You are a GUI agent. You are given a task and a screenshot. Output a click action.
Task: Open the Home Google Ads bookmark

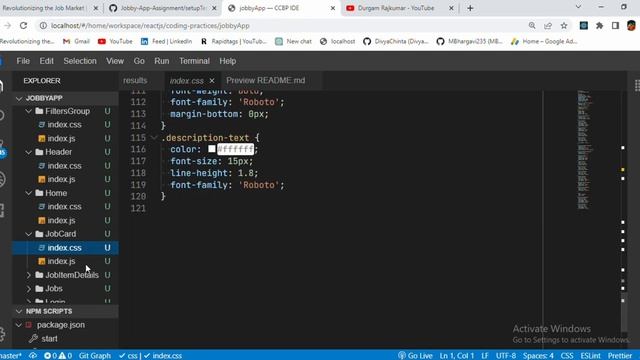[544, 41]
